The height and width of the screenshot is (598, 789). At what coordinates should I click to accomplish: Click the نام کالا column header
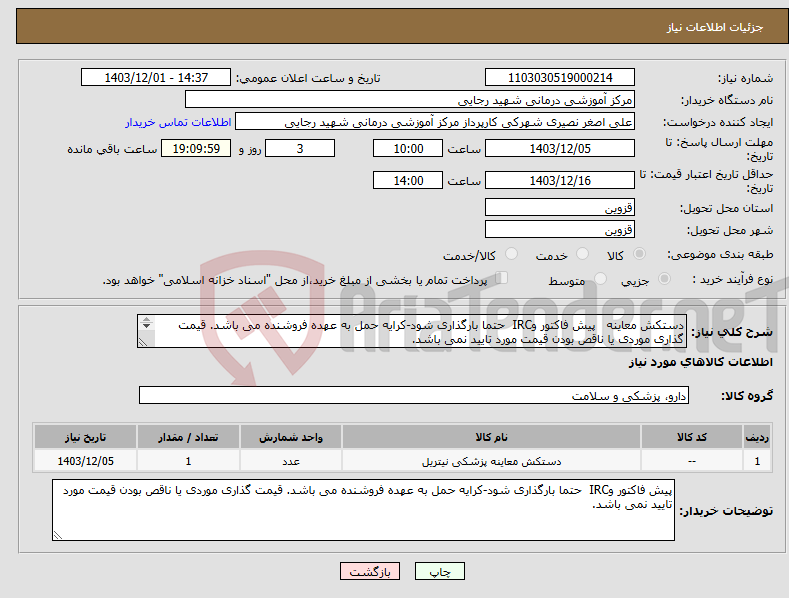491,437
